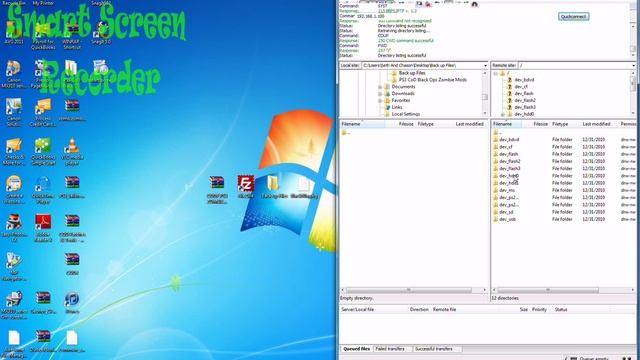Open QuickBooks SimpleStart desktop icon
640x360 pixels.
point(43,151)
